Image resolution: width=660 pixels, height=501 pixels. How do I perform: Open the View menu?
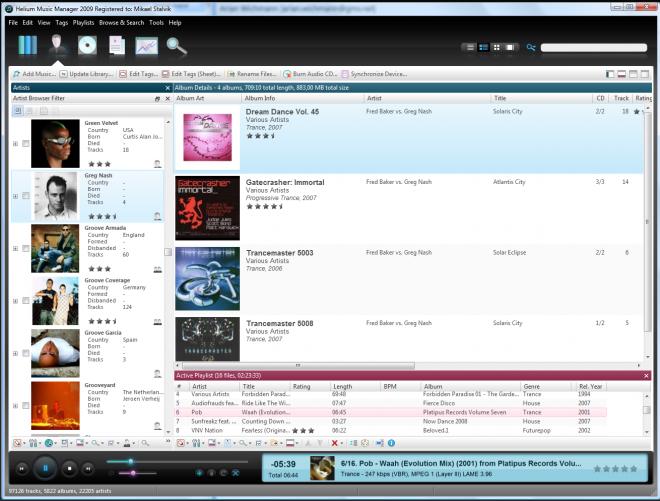[44, 23]
